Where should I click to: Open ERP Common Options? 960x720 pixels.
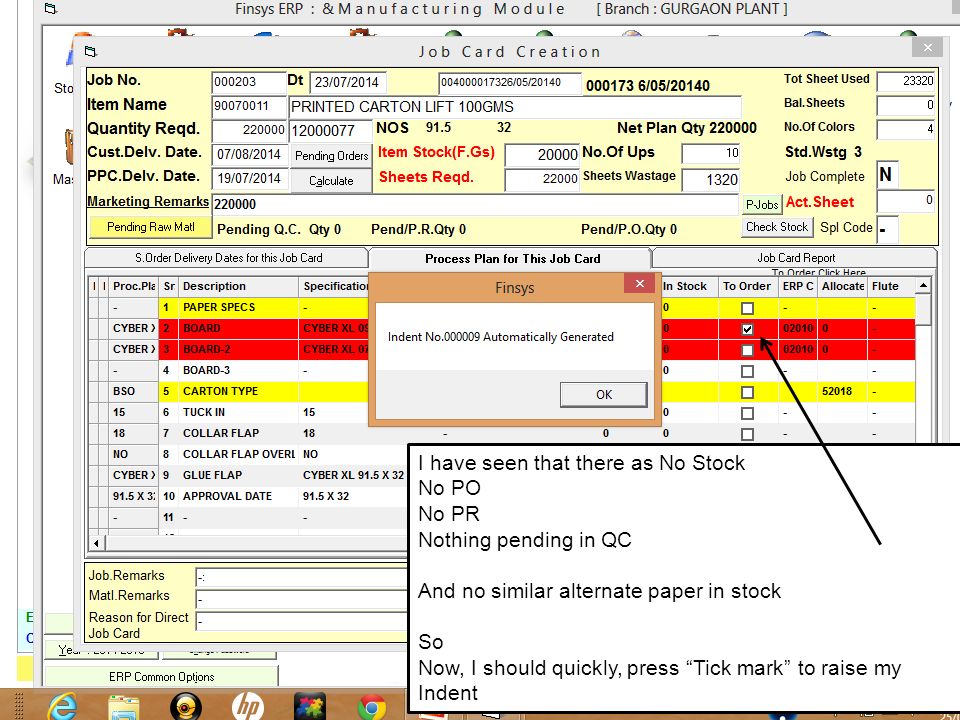pos(162,677)
